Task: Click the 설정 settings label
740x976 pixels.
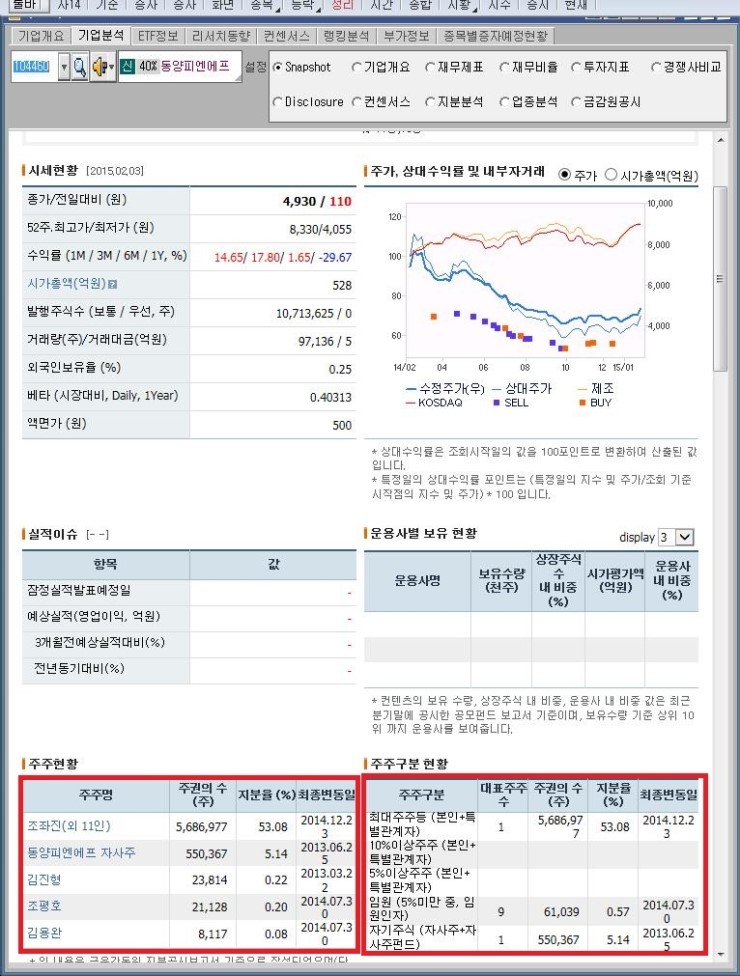Action: (256, 67)
